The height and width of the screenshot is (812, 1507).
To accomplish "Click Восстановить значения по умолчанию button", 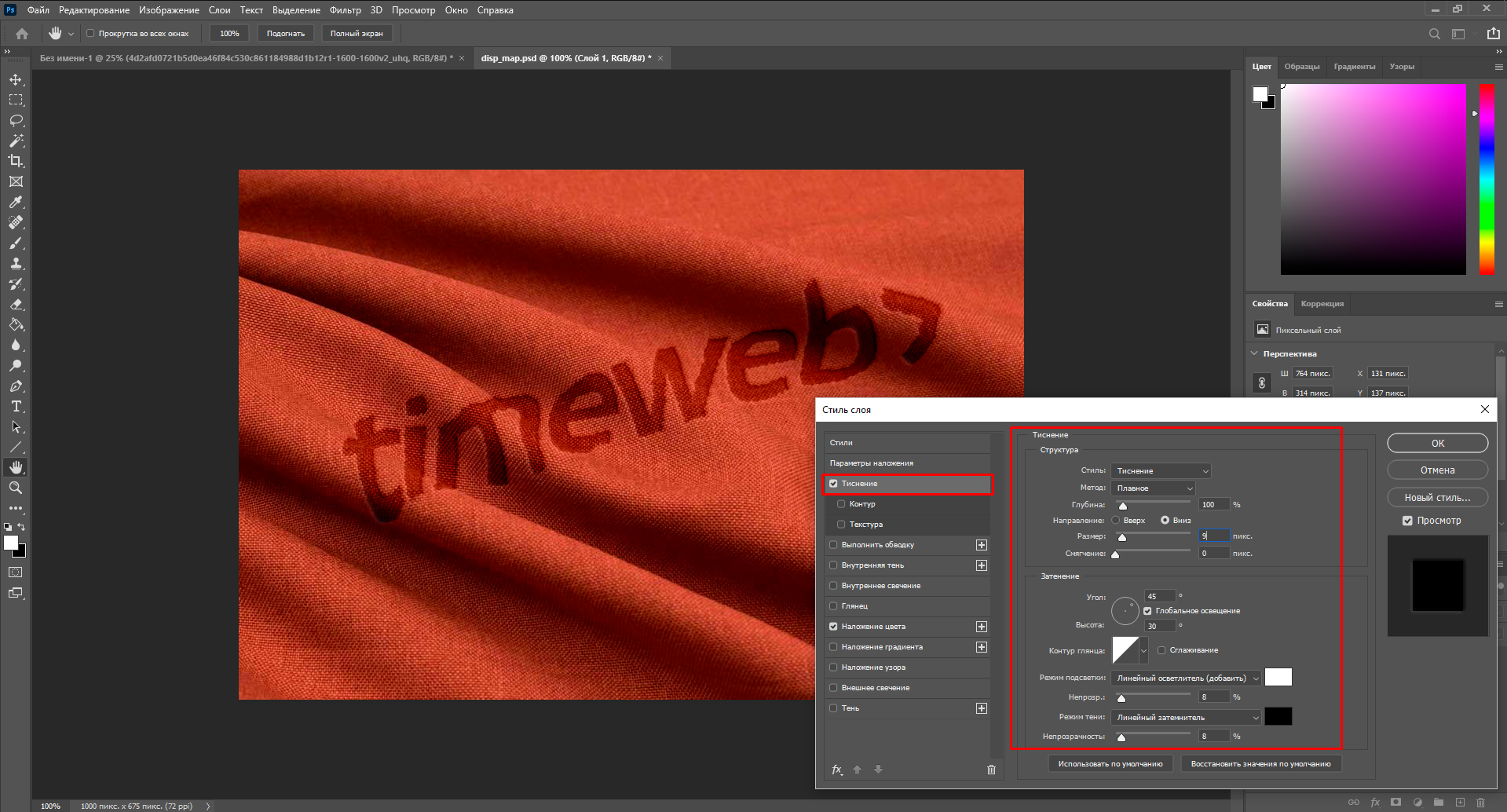I will click(x=1260, y=763).
